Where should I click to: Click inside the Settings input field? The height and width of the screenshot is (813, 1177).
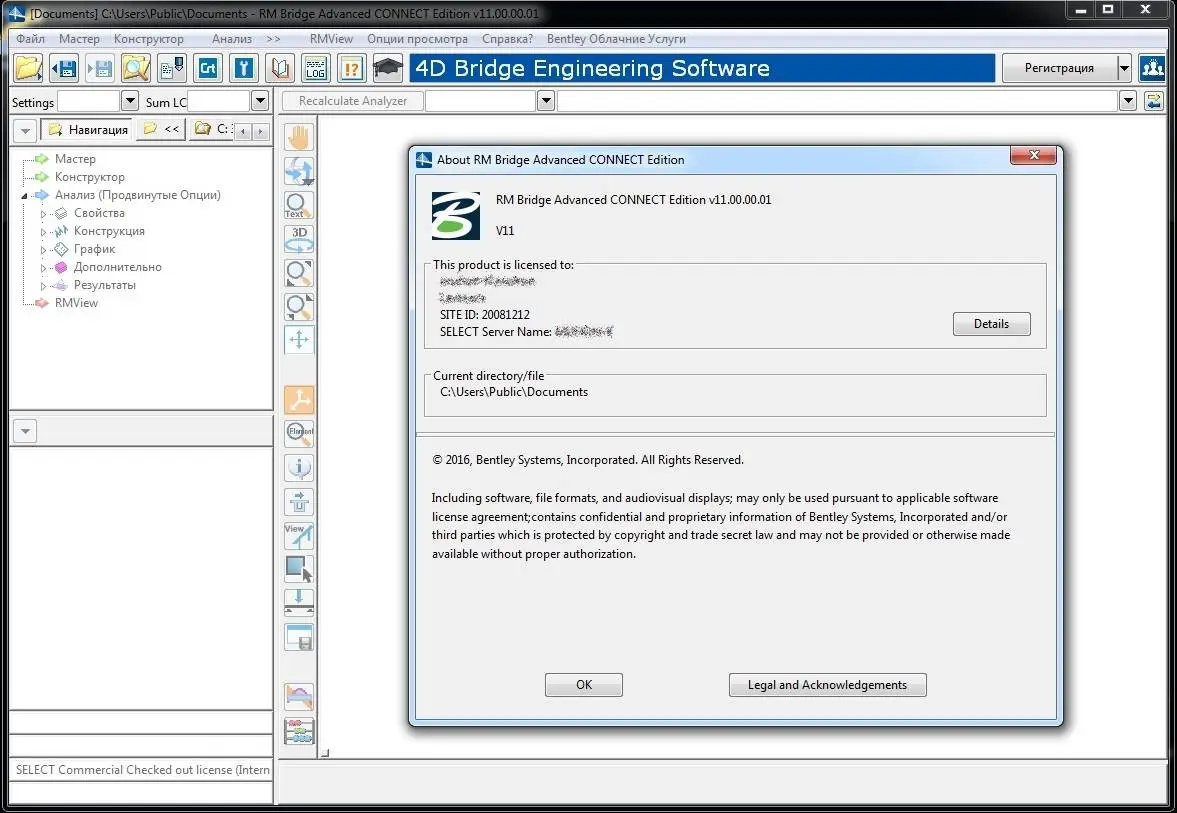[89, 101]
